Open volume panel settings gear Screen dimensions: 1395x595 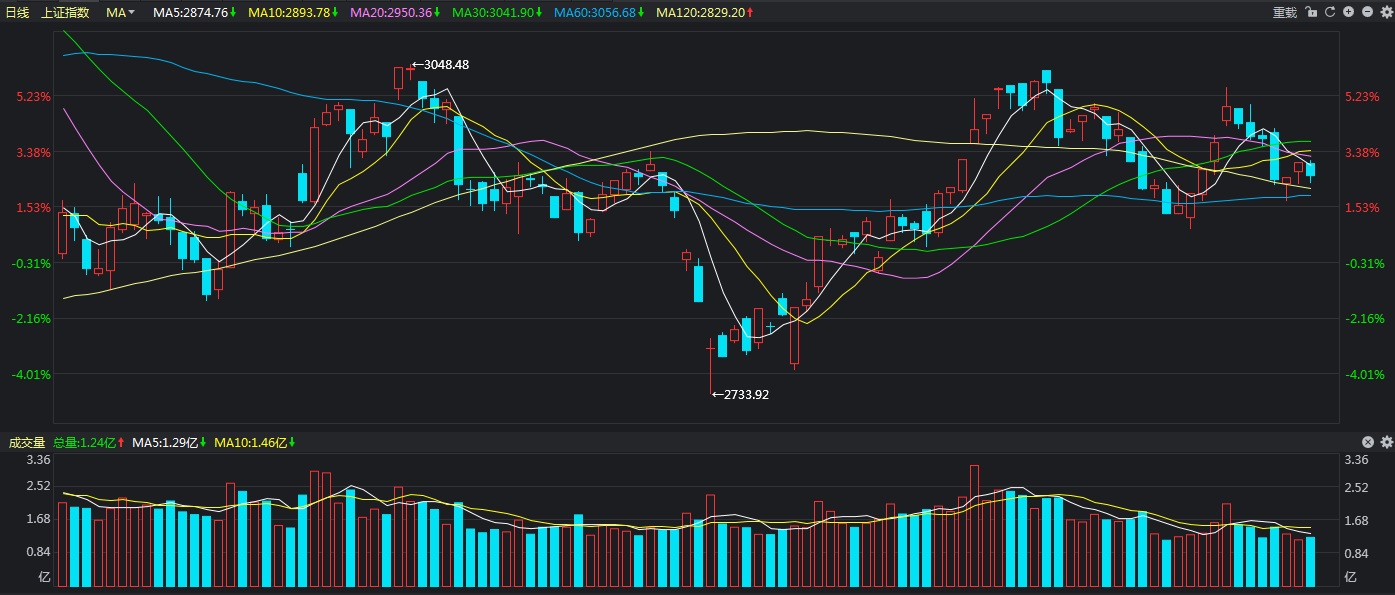[x=1386, y=442]
